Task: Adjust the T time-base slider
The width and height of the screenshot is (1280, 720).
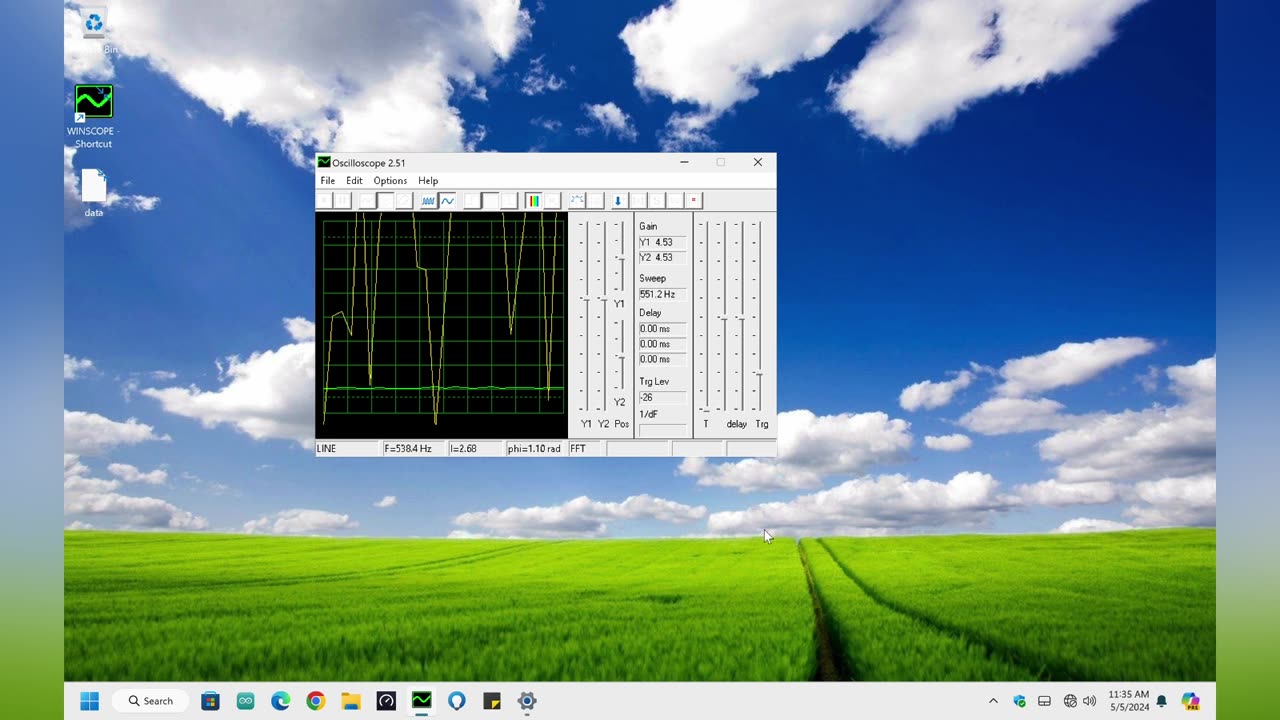Action: pos(705,315)
